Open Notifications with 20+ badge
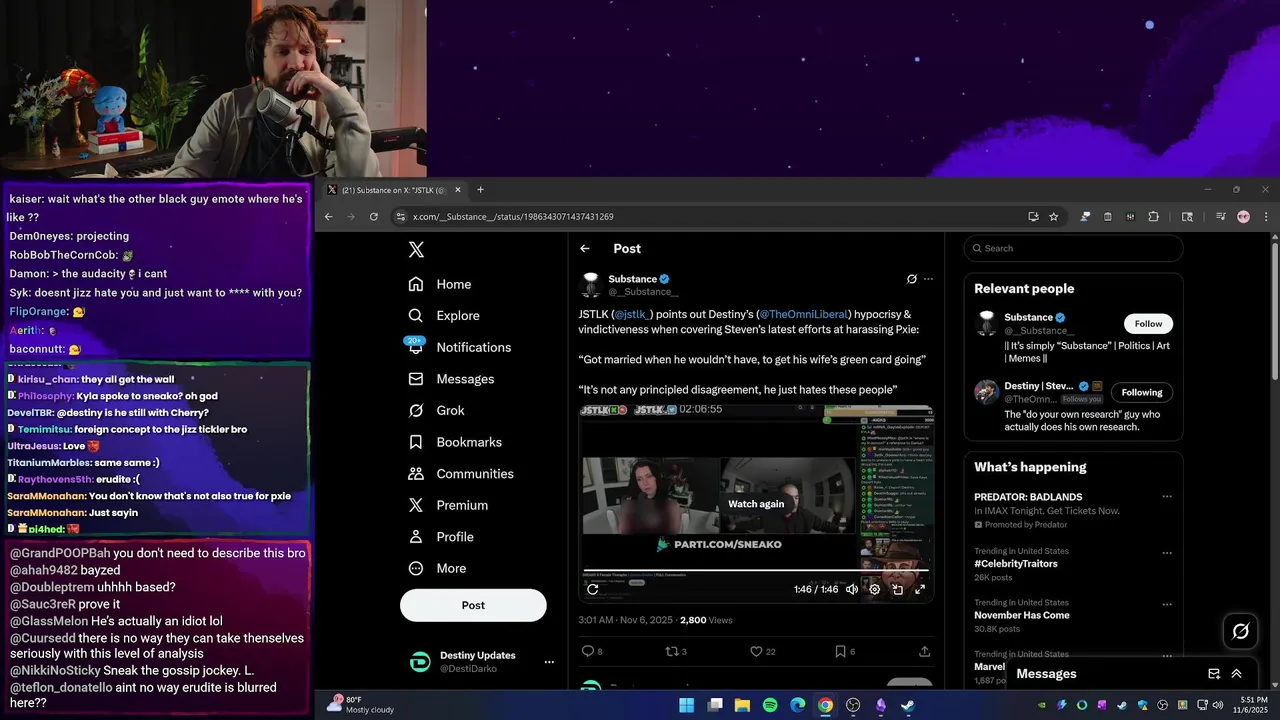Viewport: 1280px width, 720px height. 460,347
